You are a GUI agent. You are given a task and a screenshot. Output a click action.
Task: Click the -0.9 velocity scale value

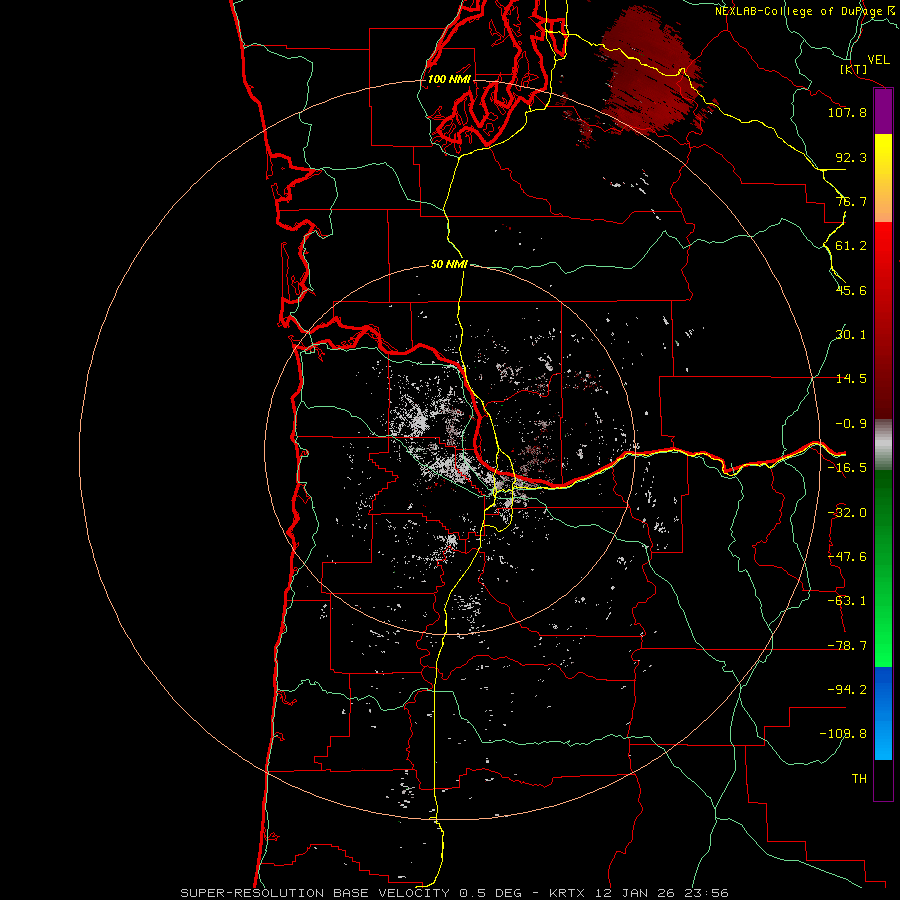(851, 424)
